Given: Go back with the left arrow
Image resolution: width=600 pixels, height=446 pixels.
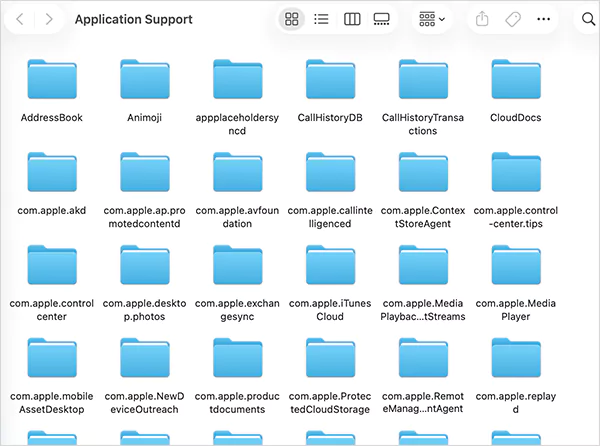Looking at the screenshot, I should pos(20,19).
